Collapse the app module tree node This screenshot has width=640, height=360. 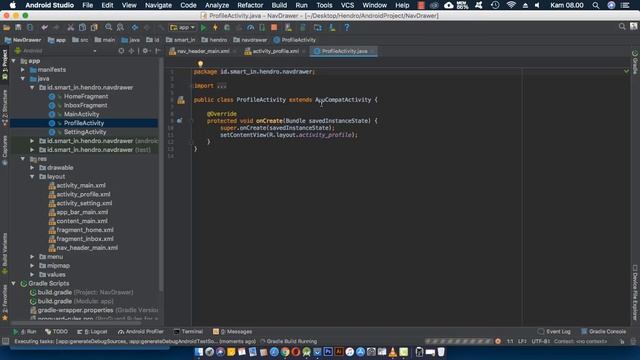pos(13,61)
